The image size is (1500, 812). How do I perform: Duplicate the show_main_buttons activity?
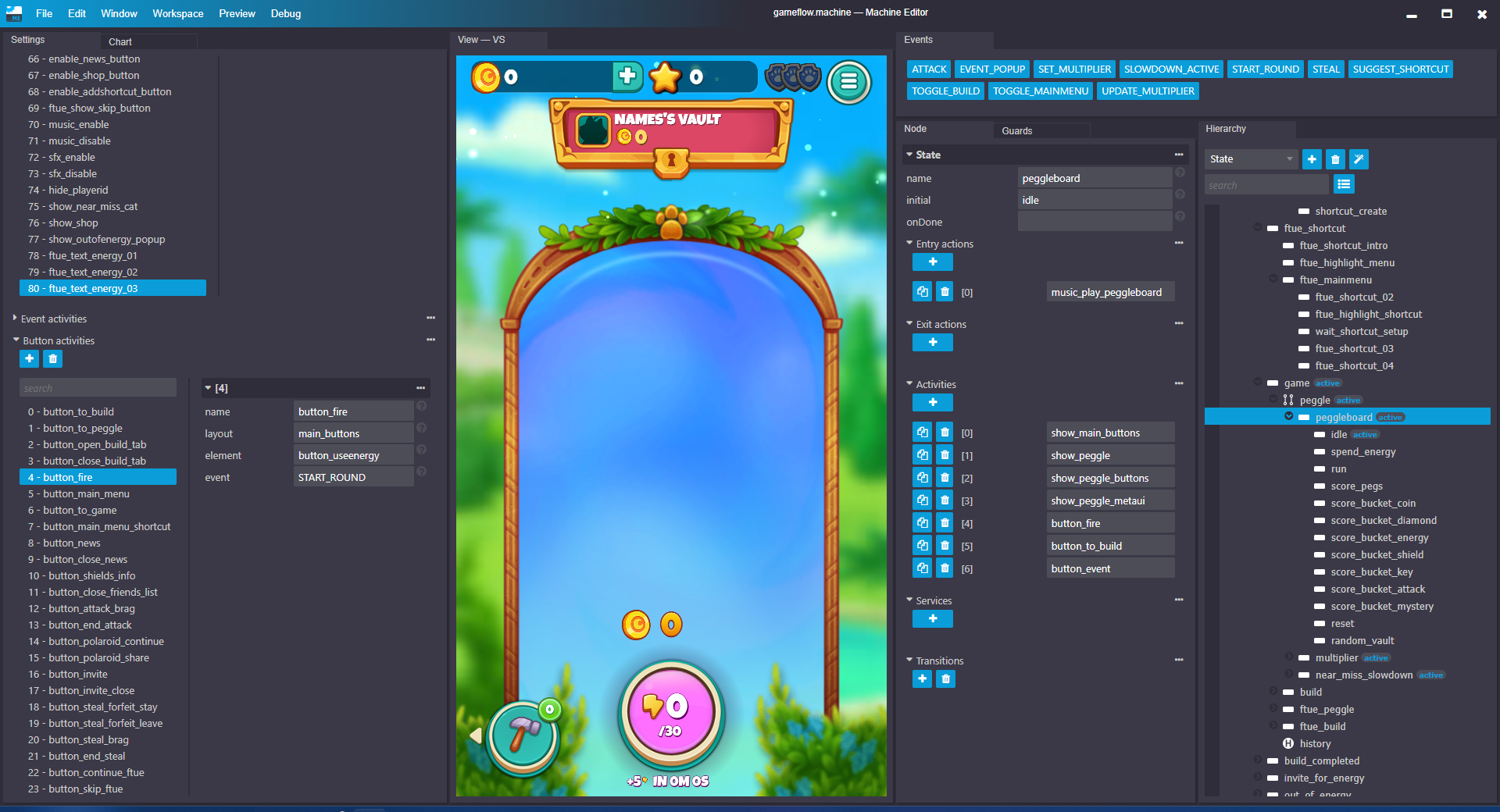click(x=922, y=433)
